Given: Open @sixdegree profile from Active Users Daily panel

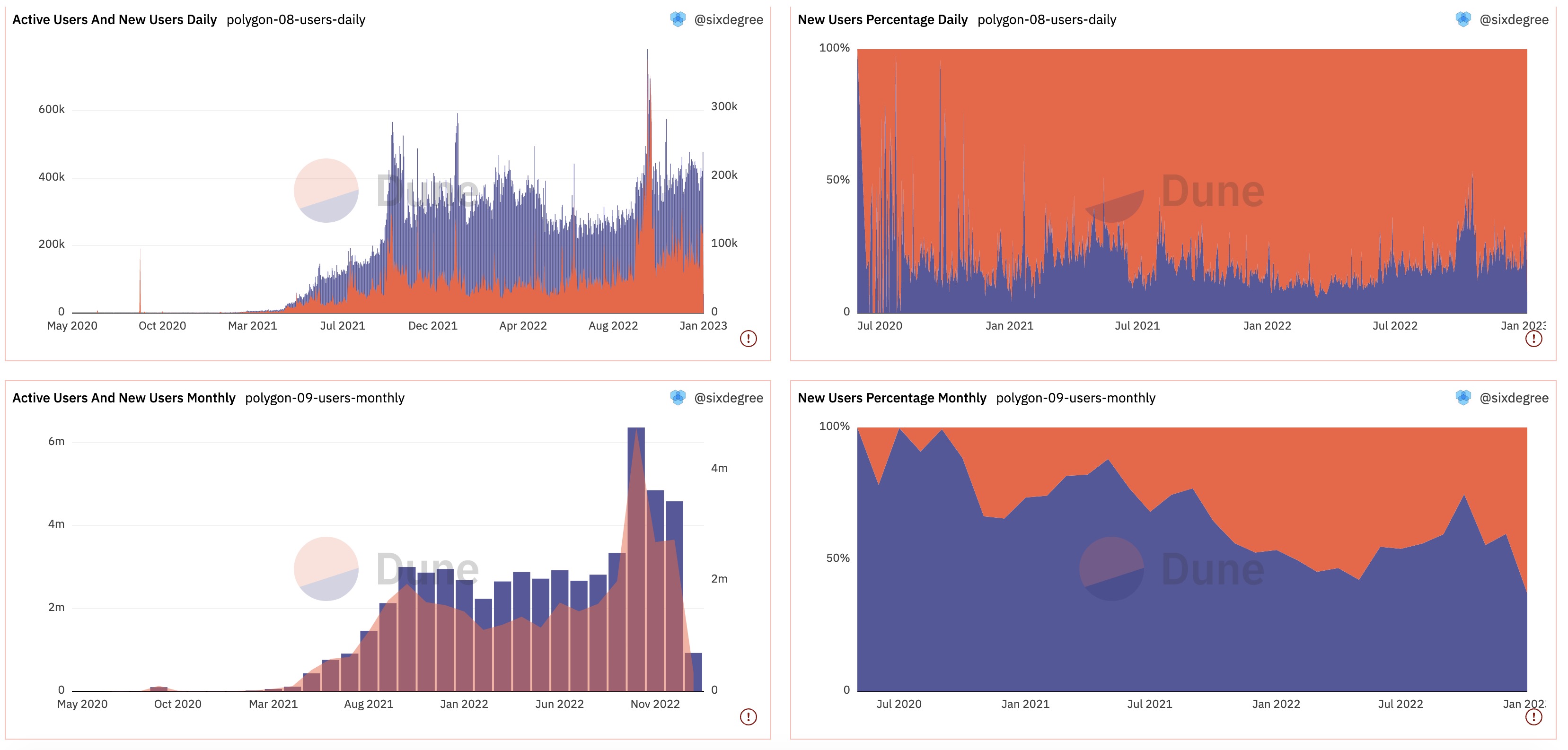Looking at the screenshot, I should (x=729, y=19).
